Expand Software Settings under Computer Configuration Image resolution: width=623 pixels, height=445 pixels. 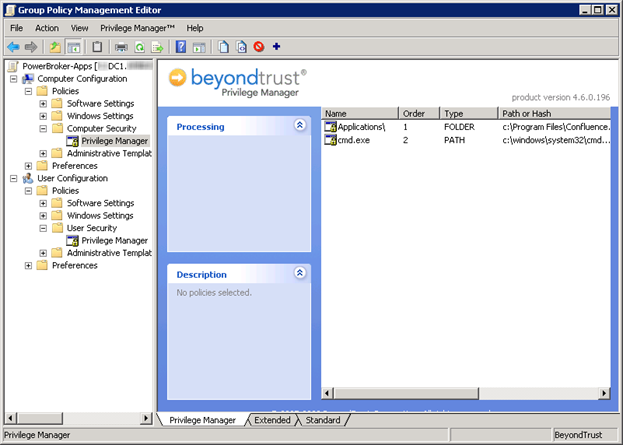pyautogui.click(x=43, y=104)
